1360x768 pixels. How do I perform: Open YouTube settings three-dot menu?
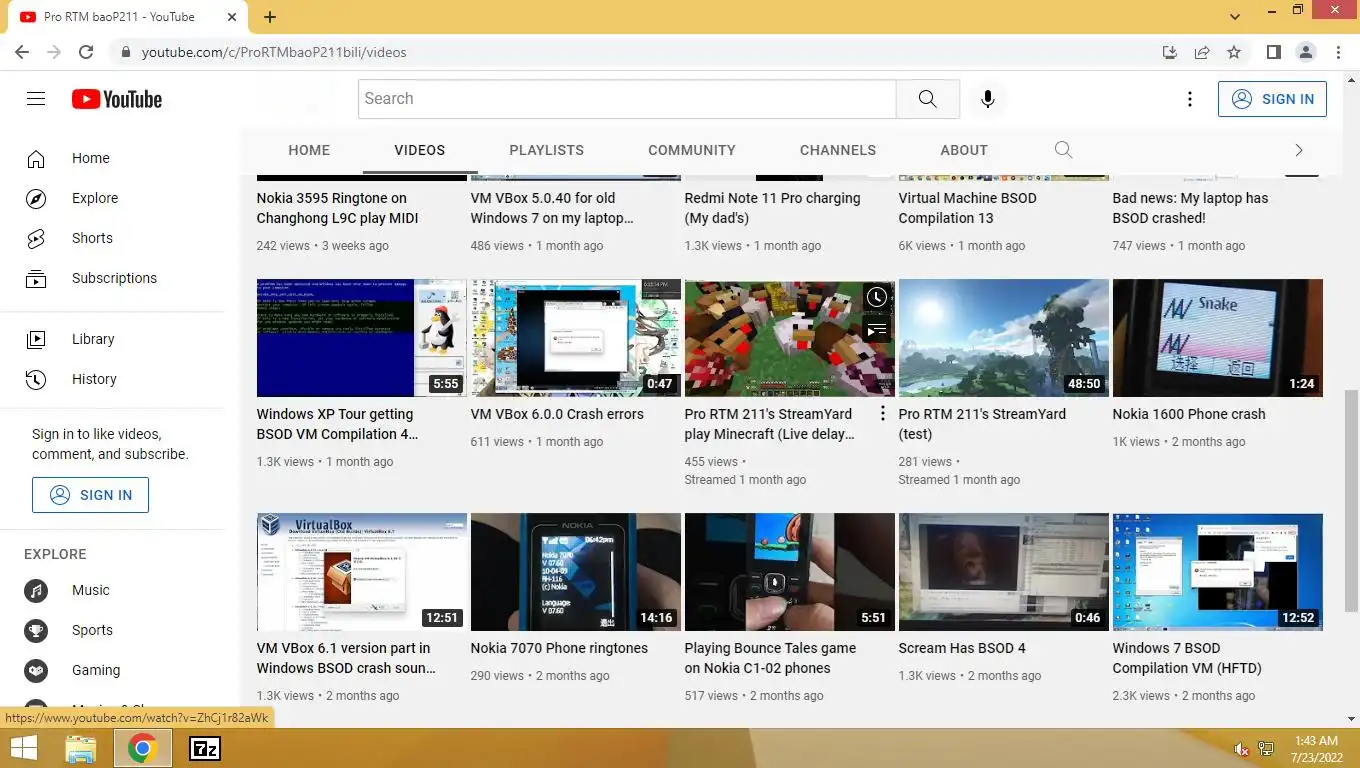(1189, 99)
